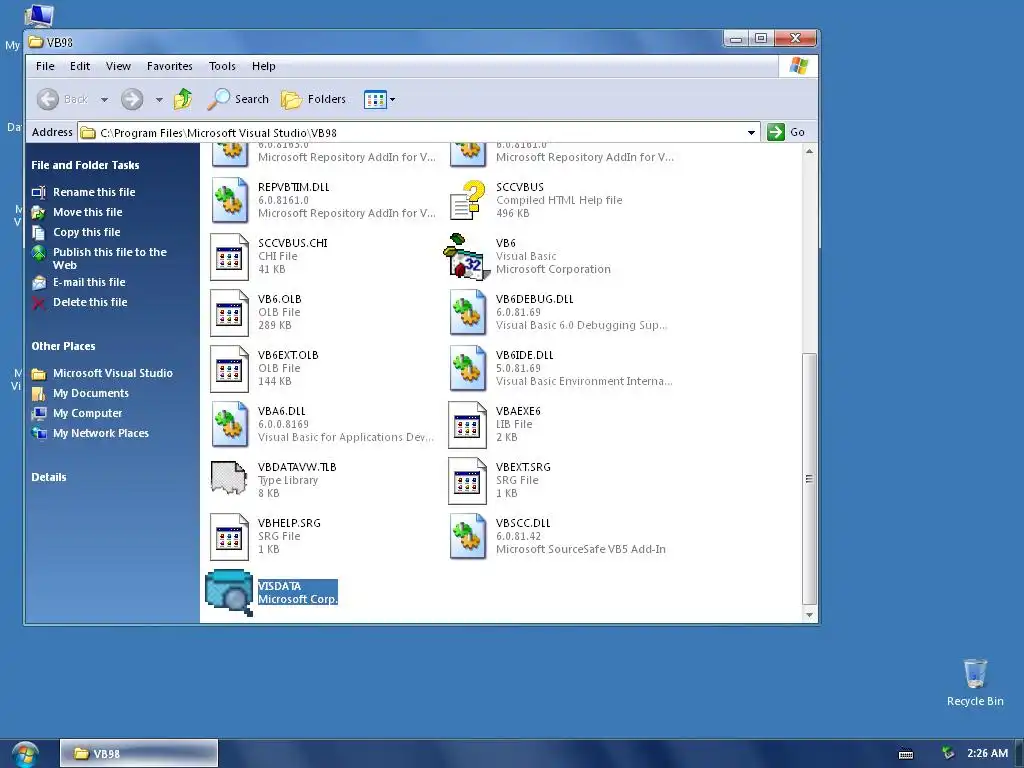Click the keyboard icon in system tray
Viewport: 1024px width, 768px height.
click(906, 754)
